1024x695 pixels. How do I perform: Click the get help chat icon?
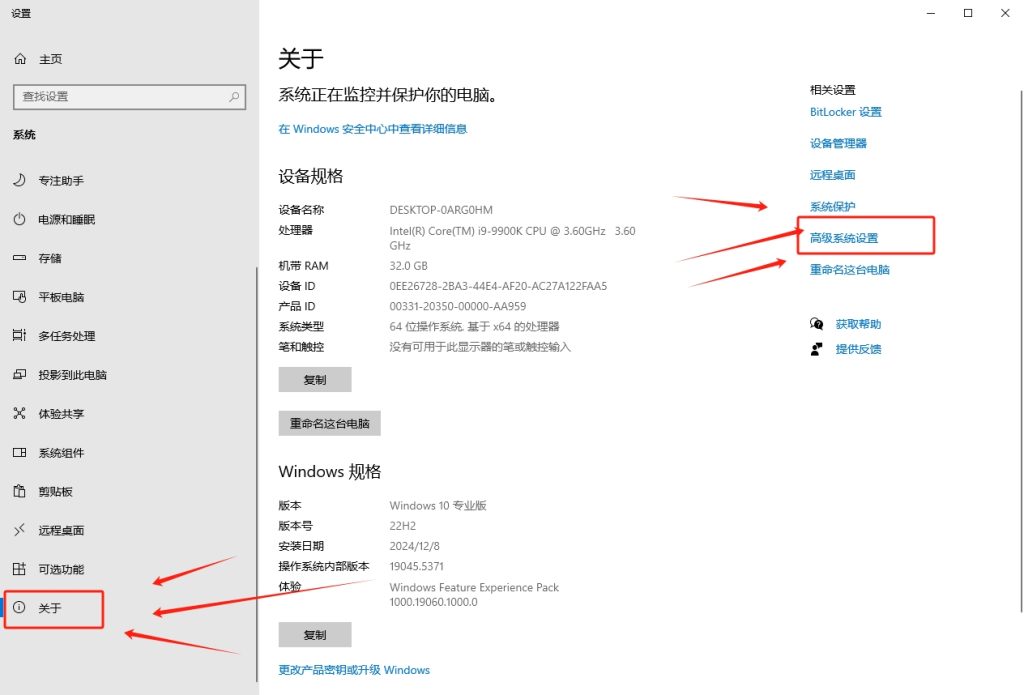pos(816,324)
